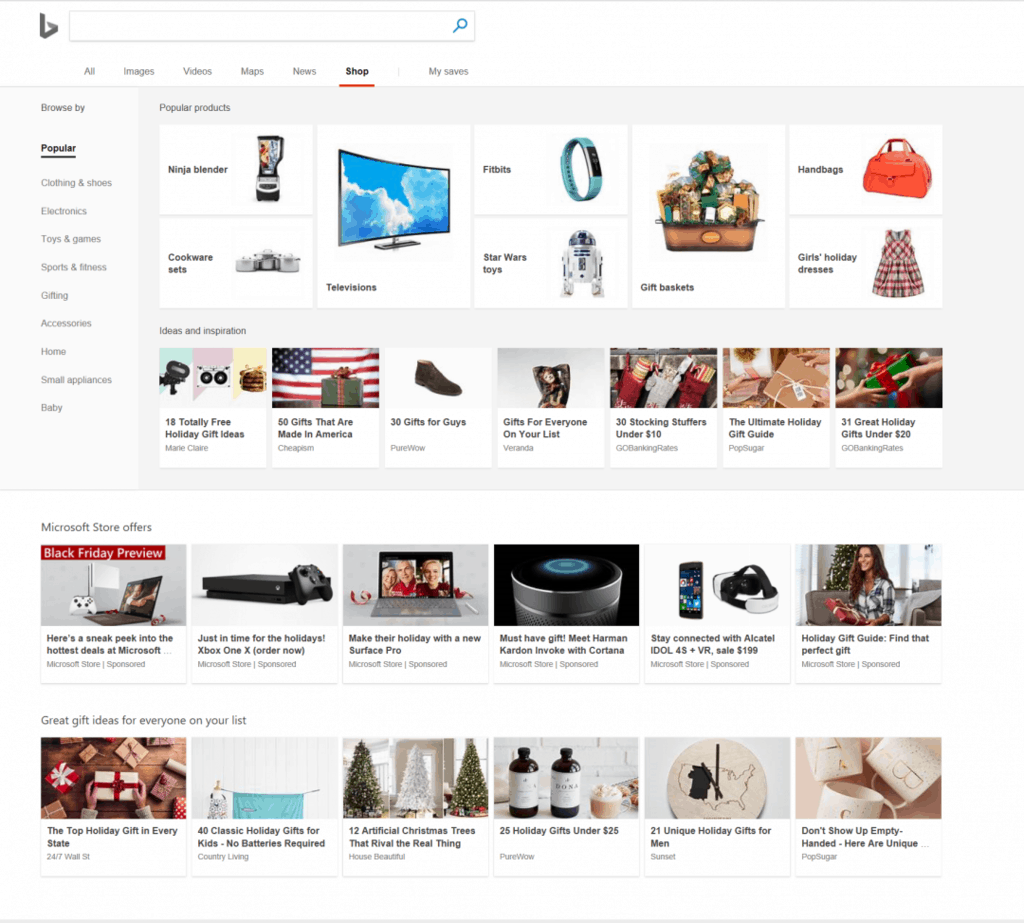Image resolution: width=1024 pixels, height=923 pixels.
Task: Open the Small appliances category
Action: 76,380
